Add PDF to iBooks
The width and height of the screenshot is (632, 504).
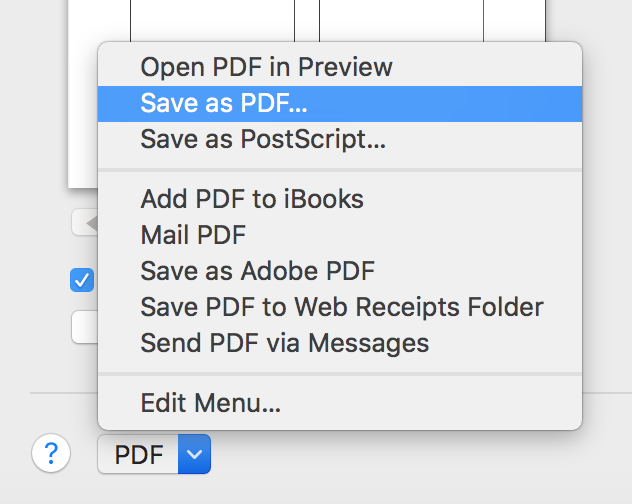pos(252,199)
